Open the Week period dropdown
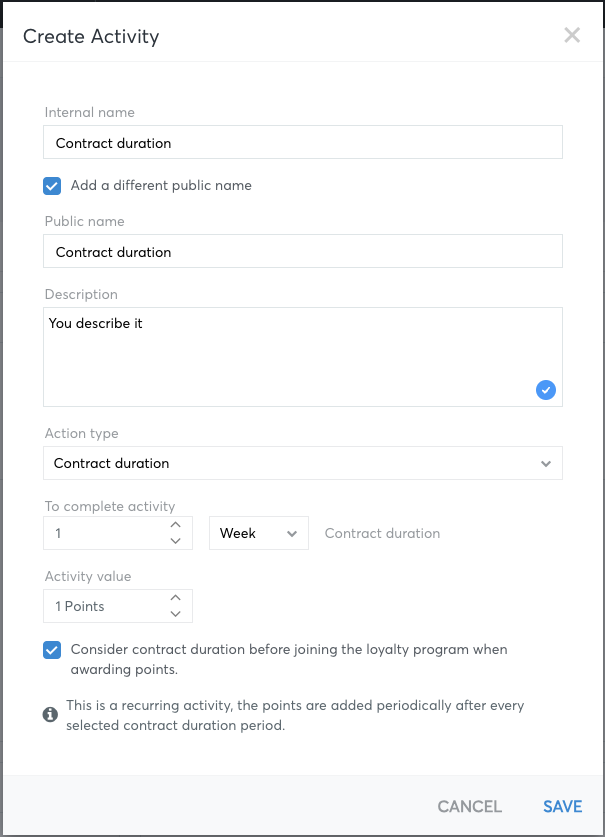 point(258,533)
